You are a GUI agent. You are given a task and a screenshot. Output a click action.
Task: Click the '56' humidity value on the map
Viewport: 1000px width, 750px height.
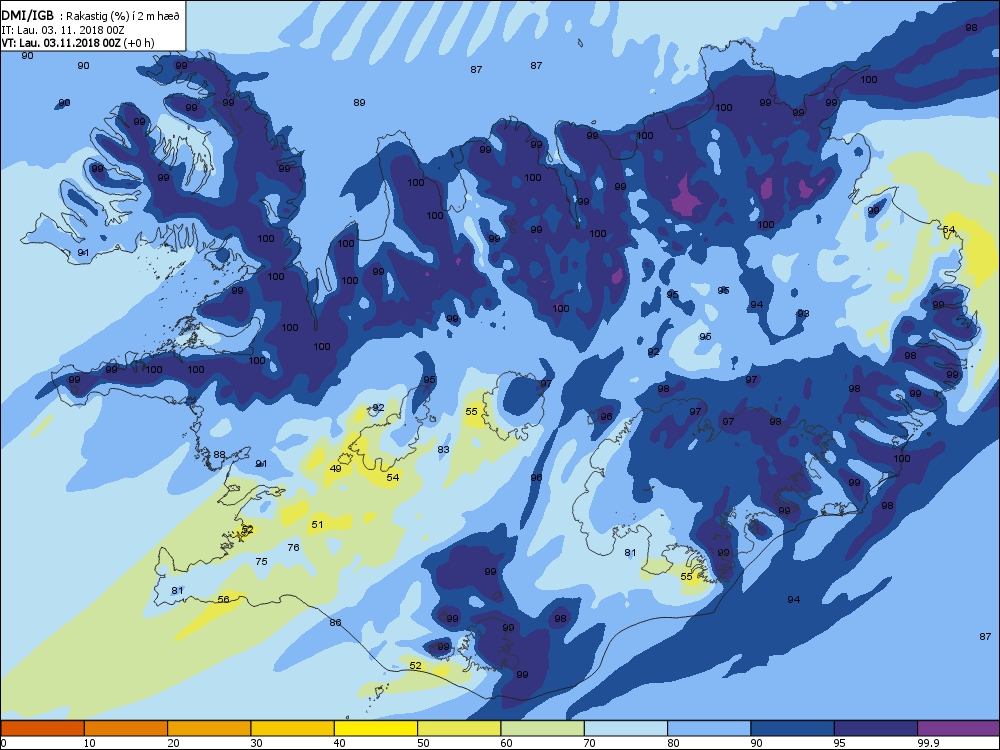pos(223,599)
